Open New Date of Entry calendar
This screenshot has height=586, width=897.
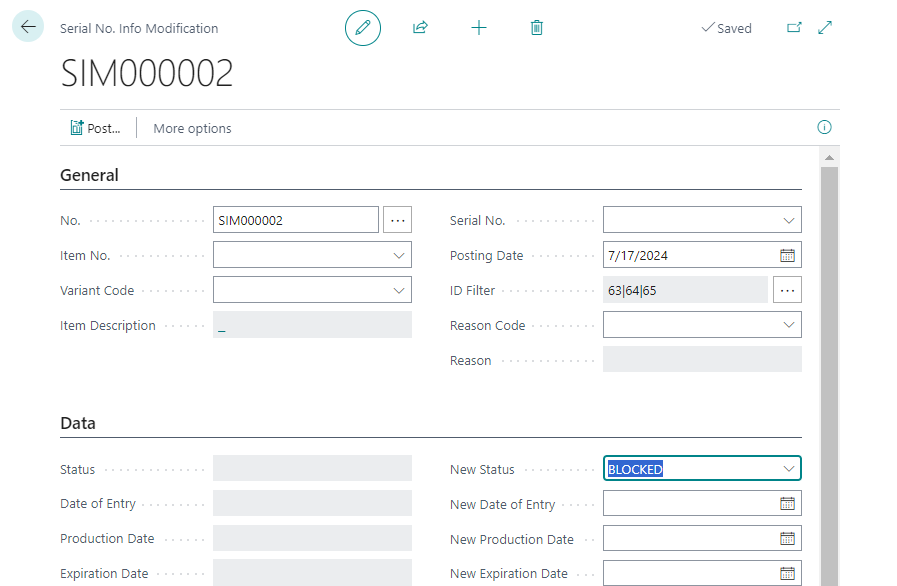(x=788, y=504)
